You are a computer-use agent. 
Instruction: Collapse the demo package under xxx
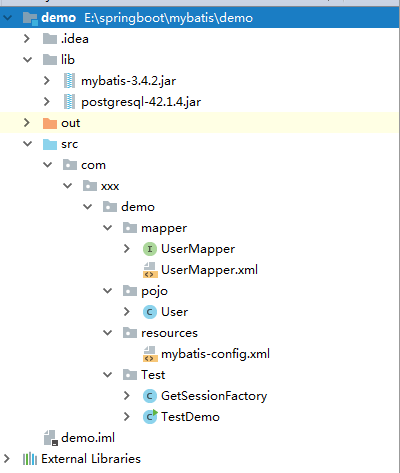point(88,207)
